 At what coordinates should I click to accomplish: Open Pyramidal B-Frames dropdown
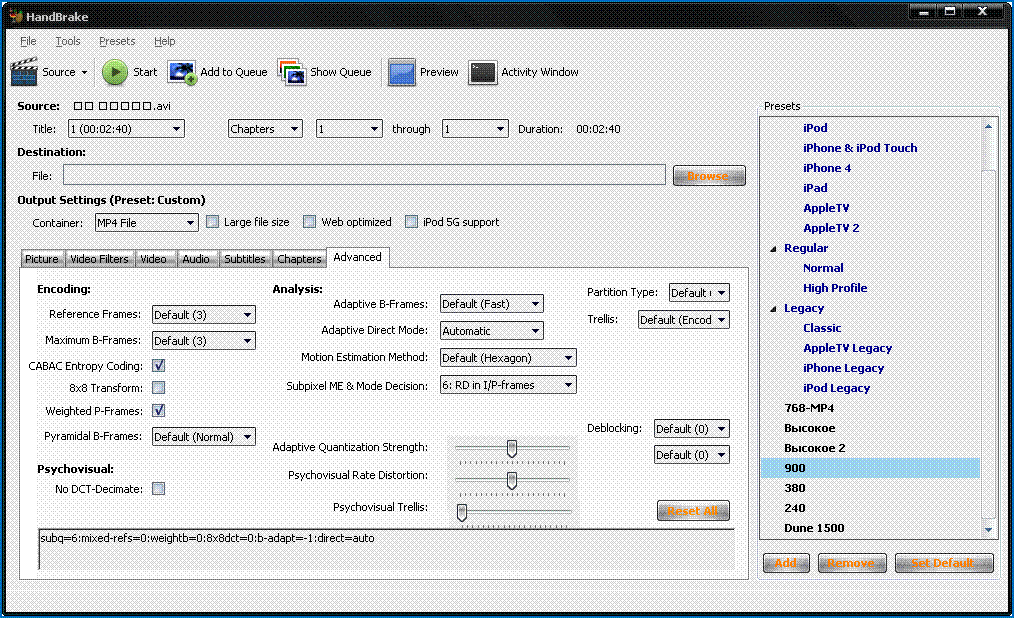pyautogui.click(x=204, y=437)
